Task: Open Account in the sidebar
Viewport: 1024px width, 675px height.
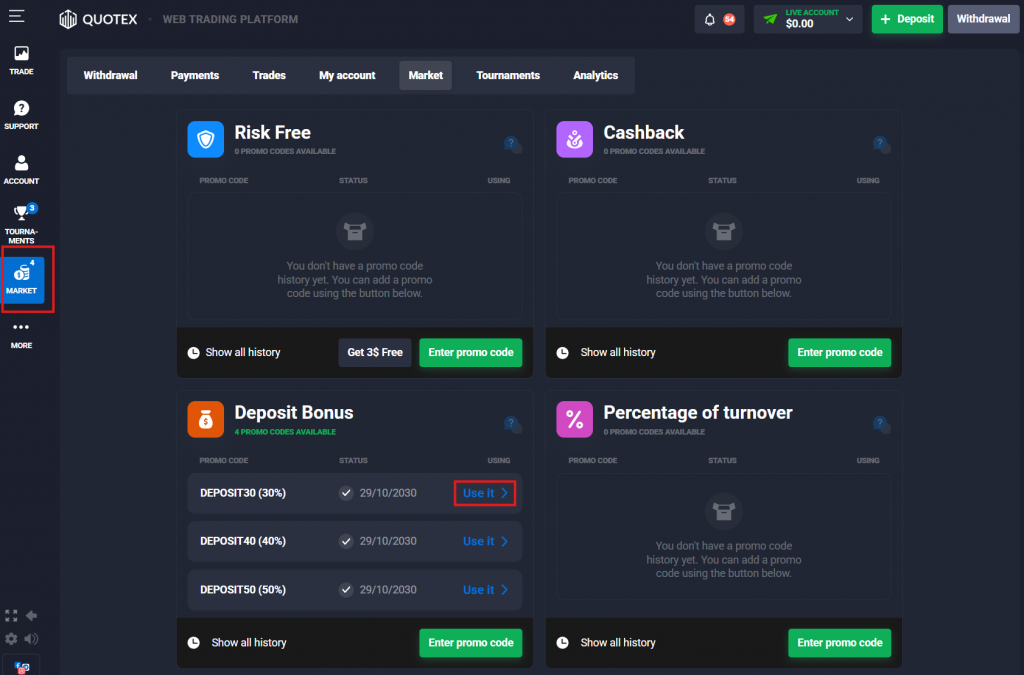Action: (22, 170)
